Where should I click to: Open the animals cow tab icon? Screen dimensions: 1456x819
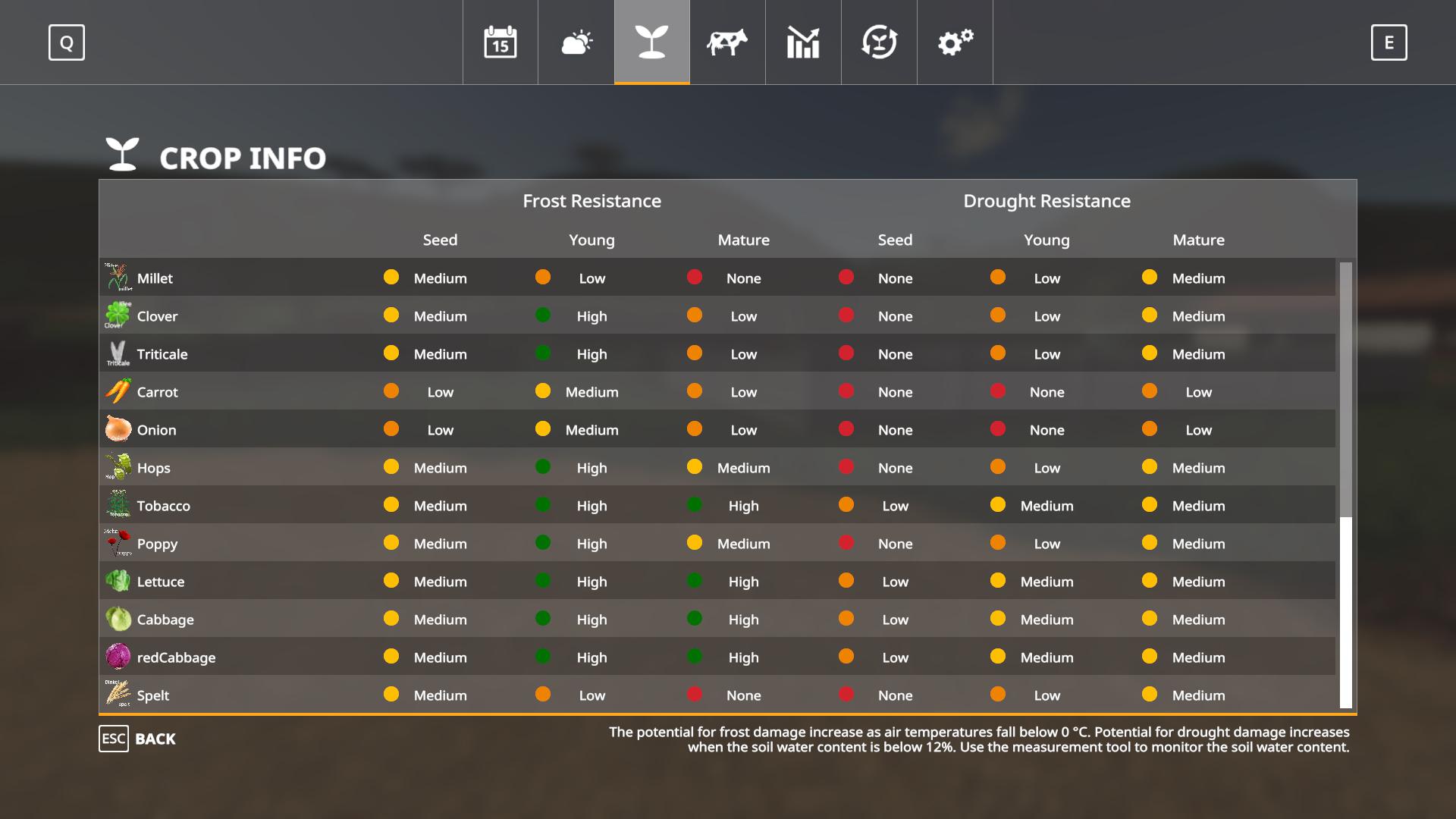pyautogui.click(x=727, y=42)
